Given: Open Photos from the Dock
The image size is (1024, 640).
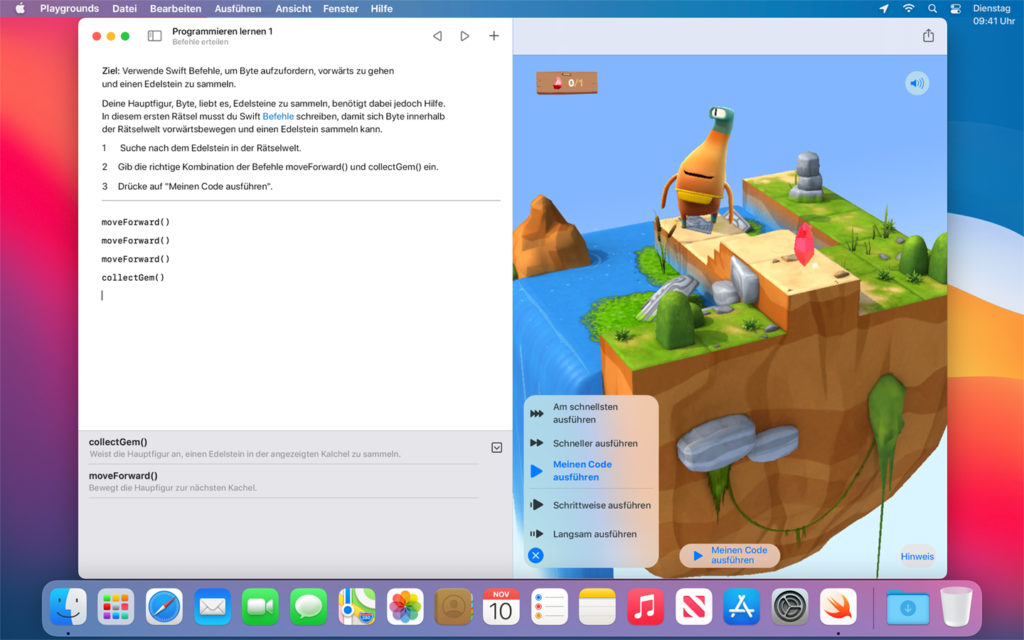Looking at the screenshot, I should coord(405,607).
